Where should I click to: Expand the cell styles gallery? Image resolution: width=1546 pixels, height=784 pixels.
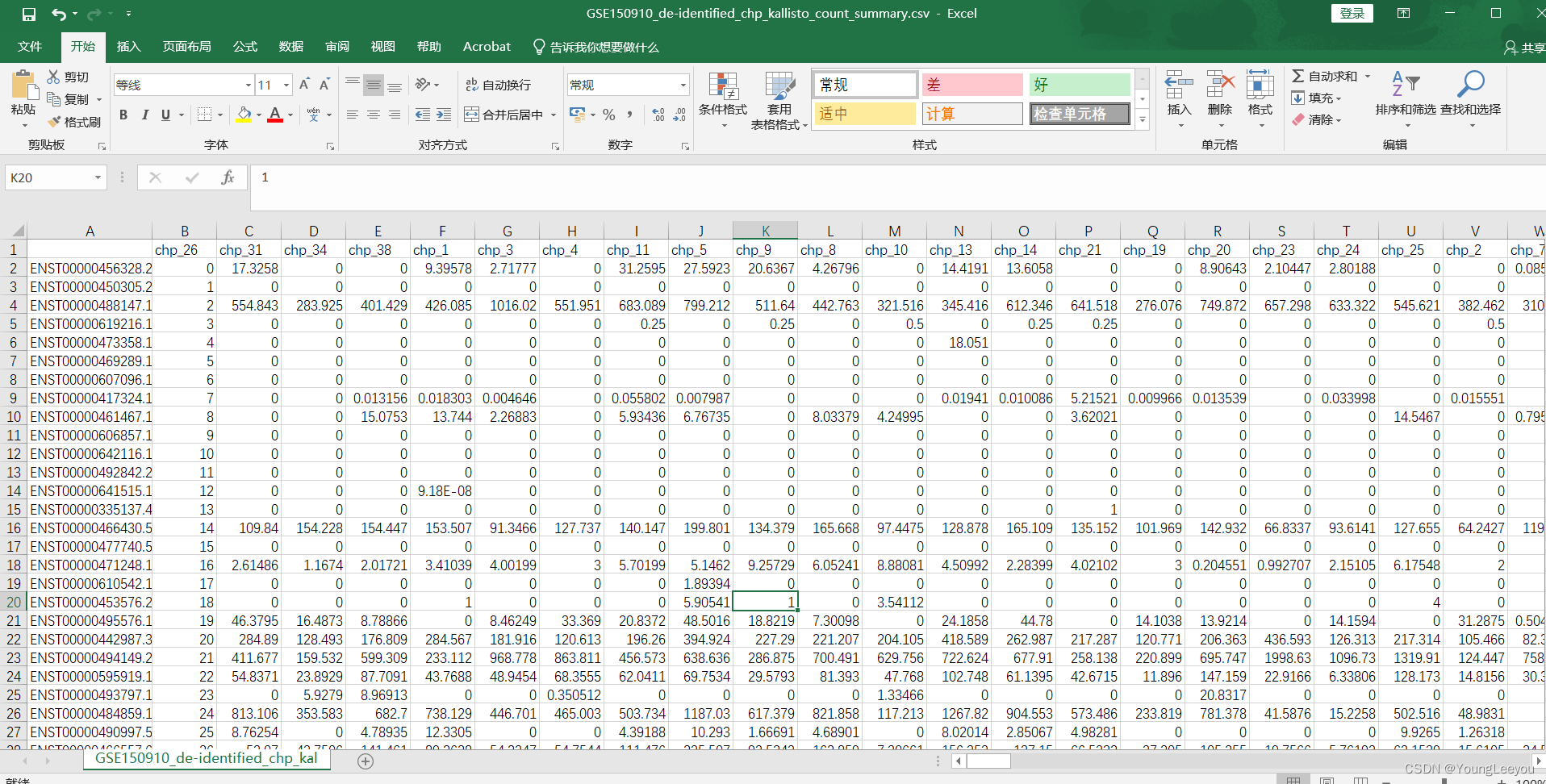point(1143,119)
